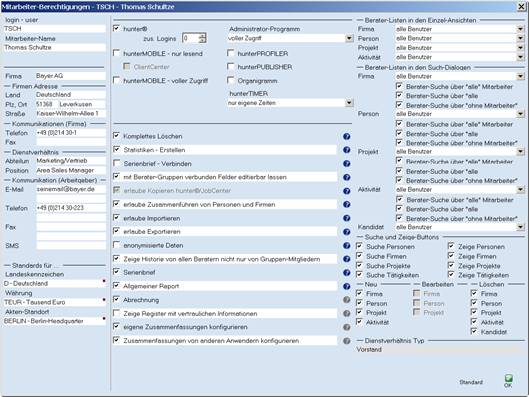The height and width of the screenshot is (397, 529).
Task: Click the help icon beside Komplettes Löschen
Action: click(346, 137)
